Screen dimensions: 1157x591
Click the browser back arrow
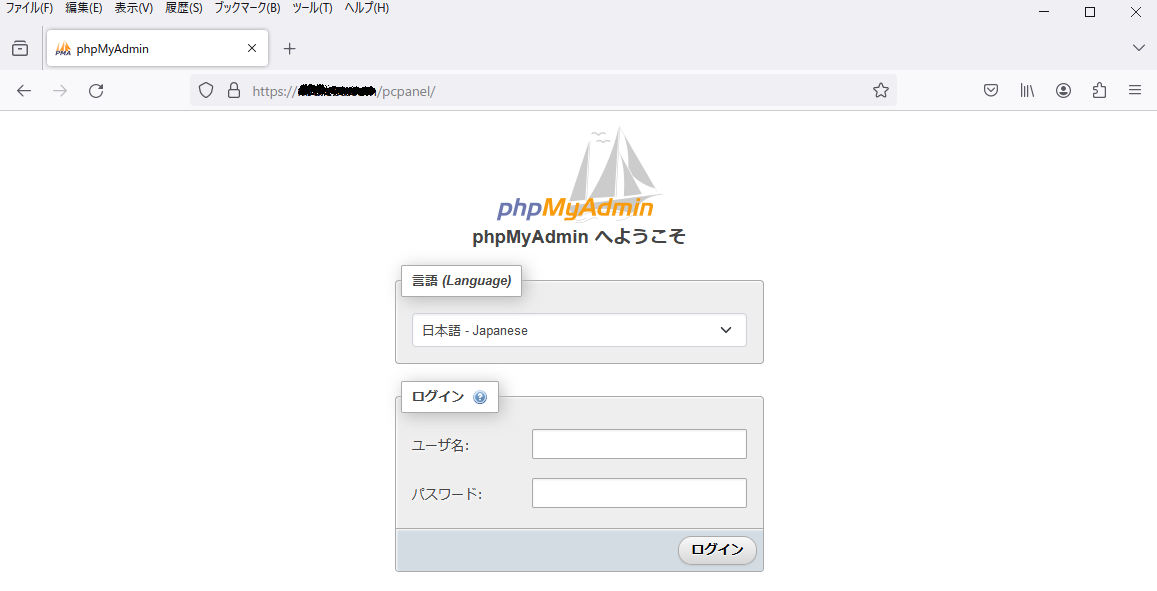click(24, 91)
